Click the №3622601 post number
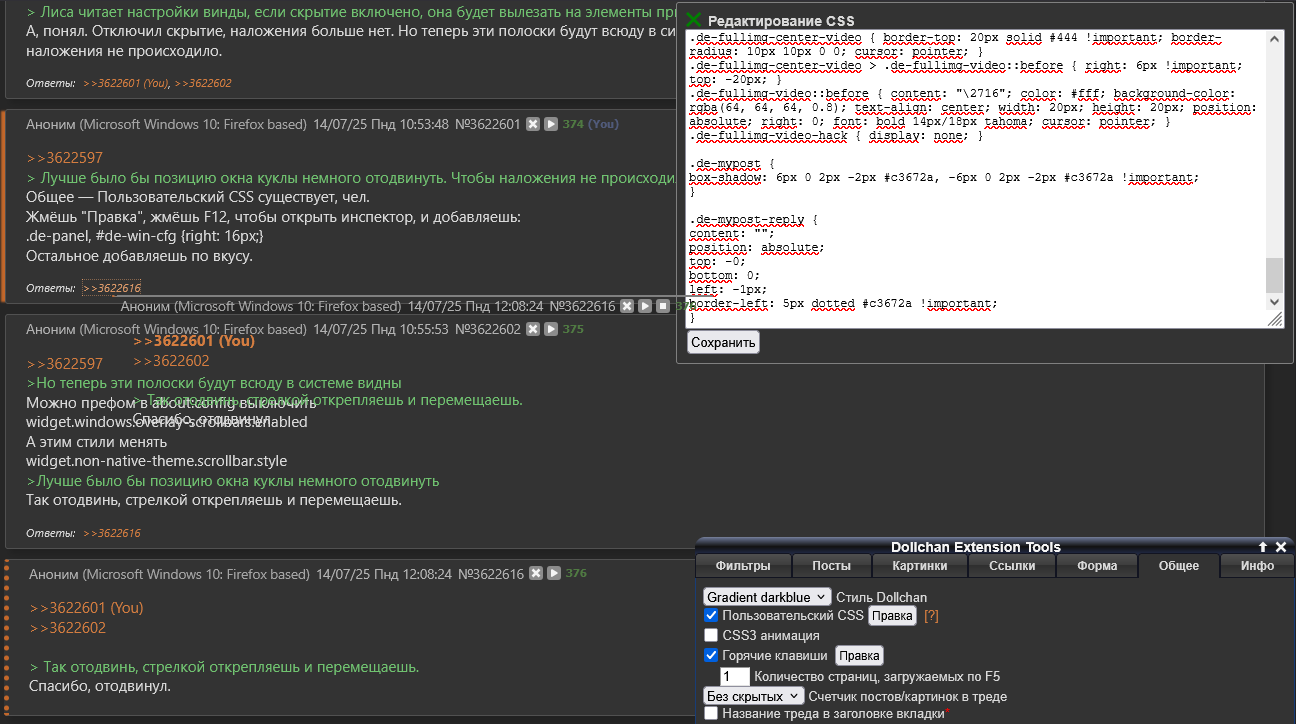The height and width of the screenshot is (724, 1296). pyautogui.click(x=488, y=124)
